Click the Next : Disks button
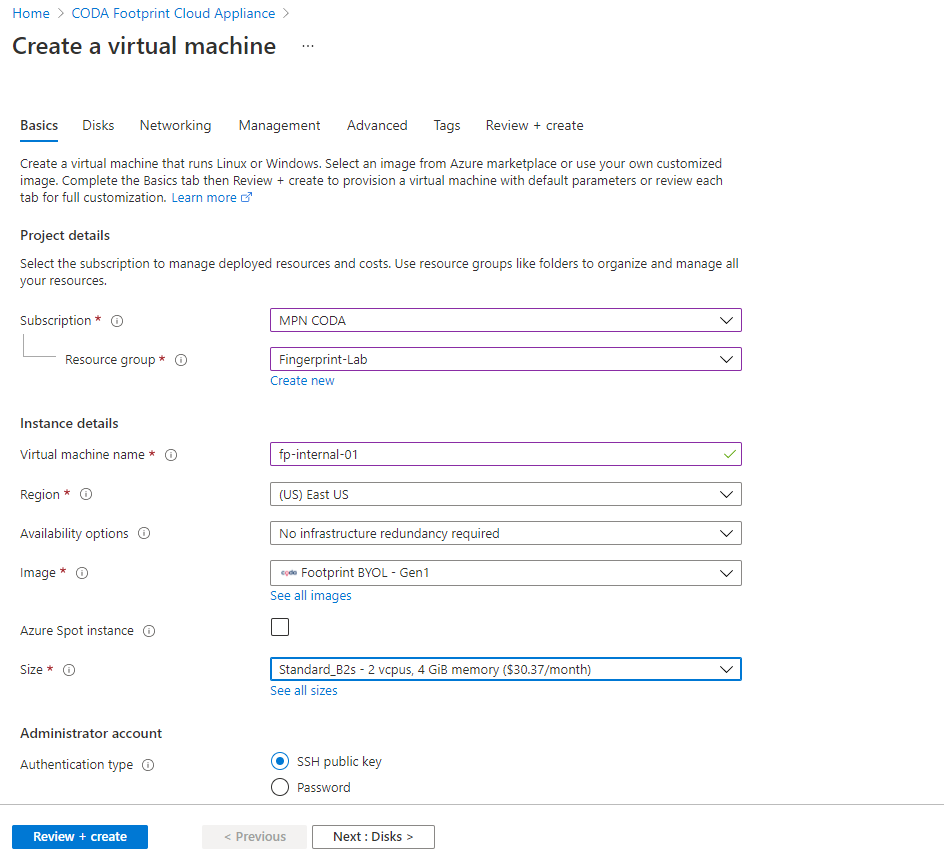 coord(373,837)
